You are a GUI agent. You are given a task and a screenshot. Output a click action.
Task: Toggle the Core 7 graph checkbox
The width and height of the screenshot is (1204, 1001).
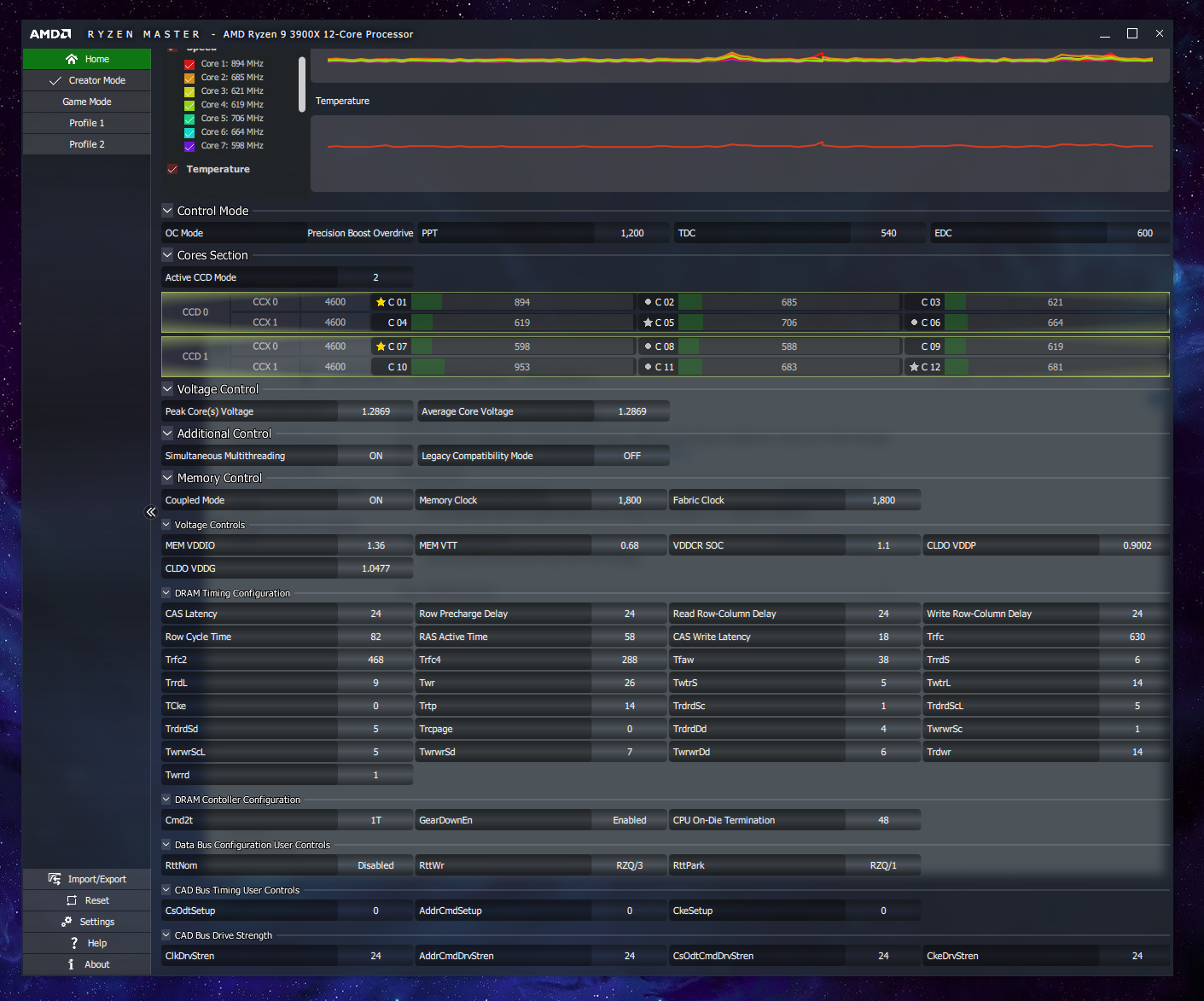[x=189, y=146]
